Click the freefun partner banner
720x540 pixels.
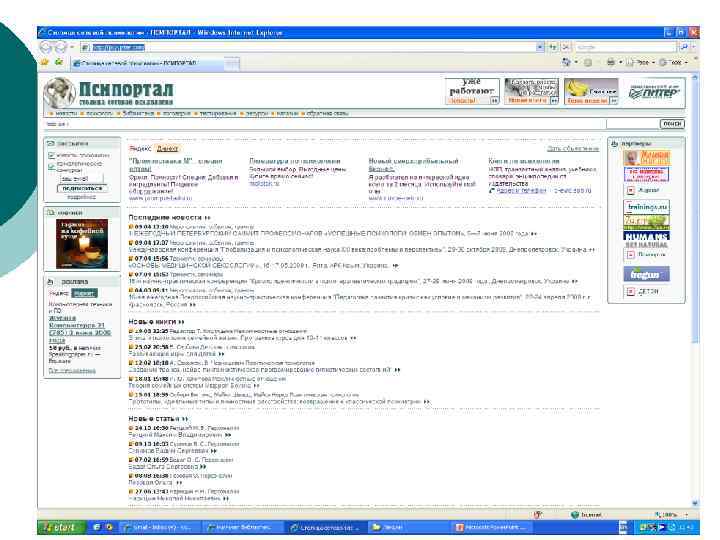[x=647, y=274]
